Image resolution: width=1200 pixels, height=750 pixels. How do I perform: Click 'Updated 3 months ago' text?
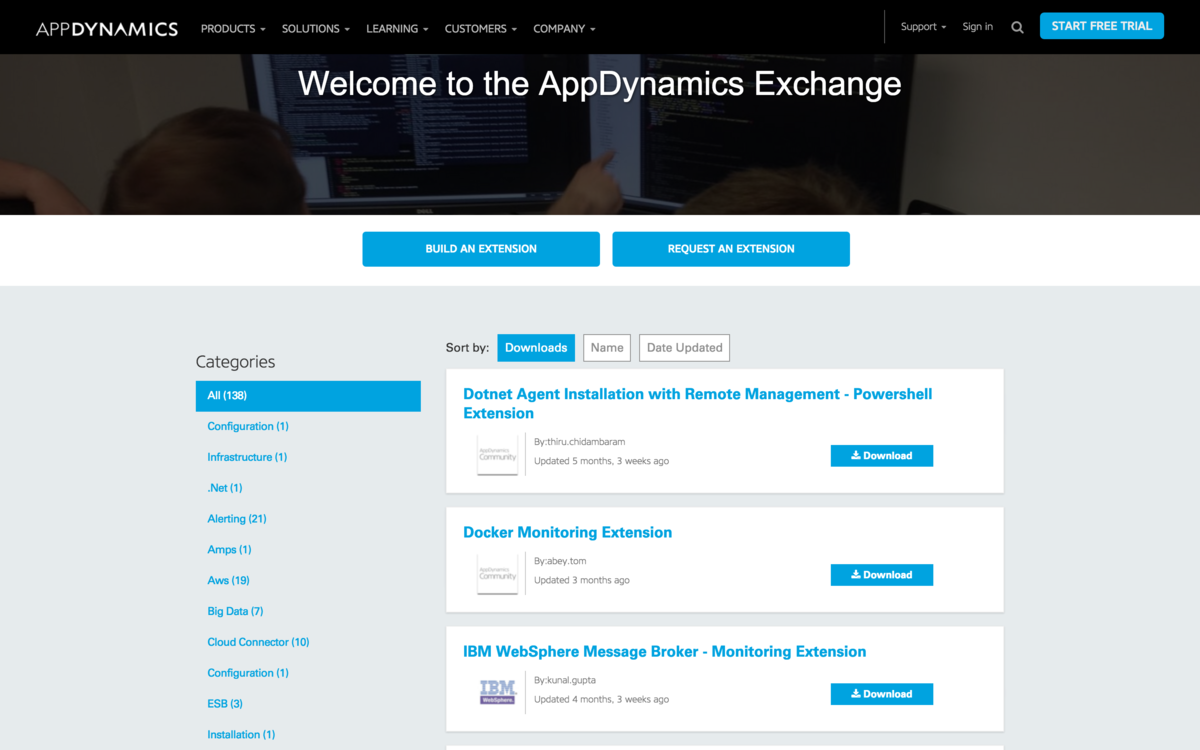582,580
